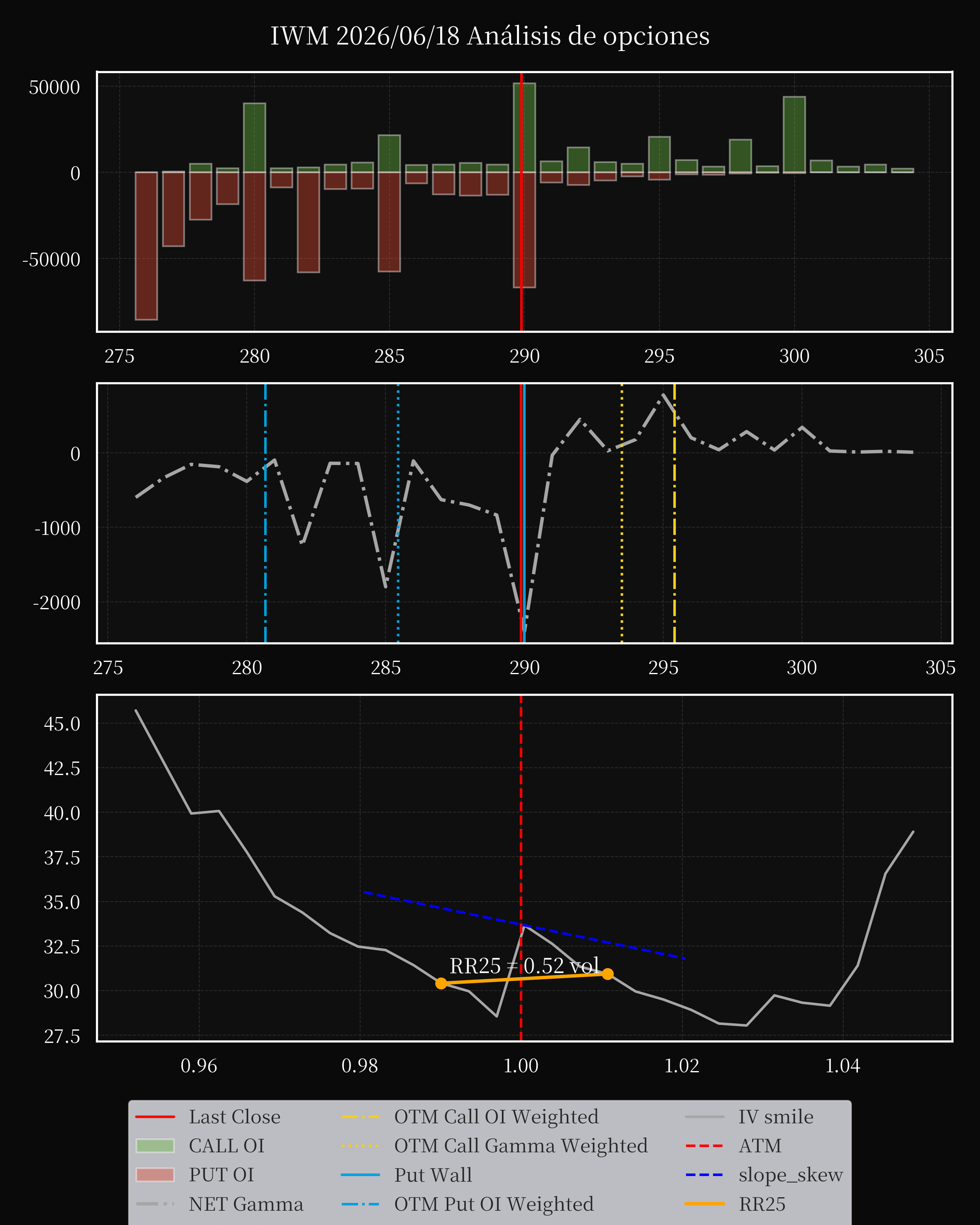Click the put OI bar at strike 285
Image resolution: width=980 pixels, height=1225 pixels.
tap(389, 222)
